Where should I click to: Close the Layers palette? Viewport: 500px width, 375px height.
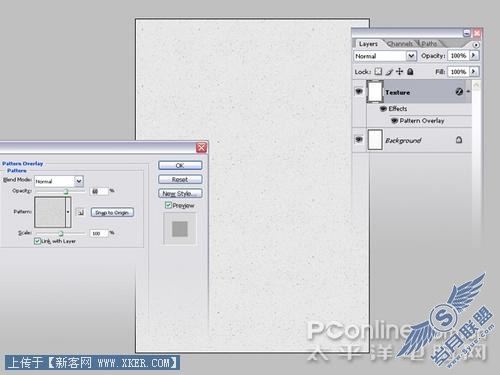click(477, 33)
